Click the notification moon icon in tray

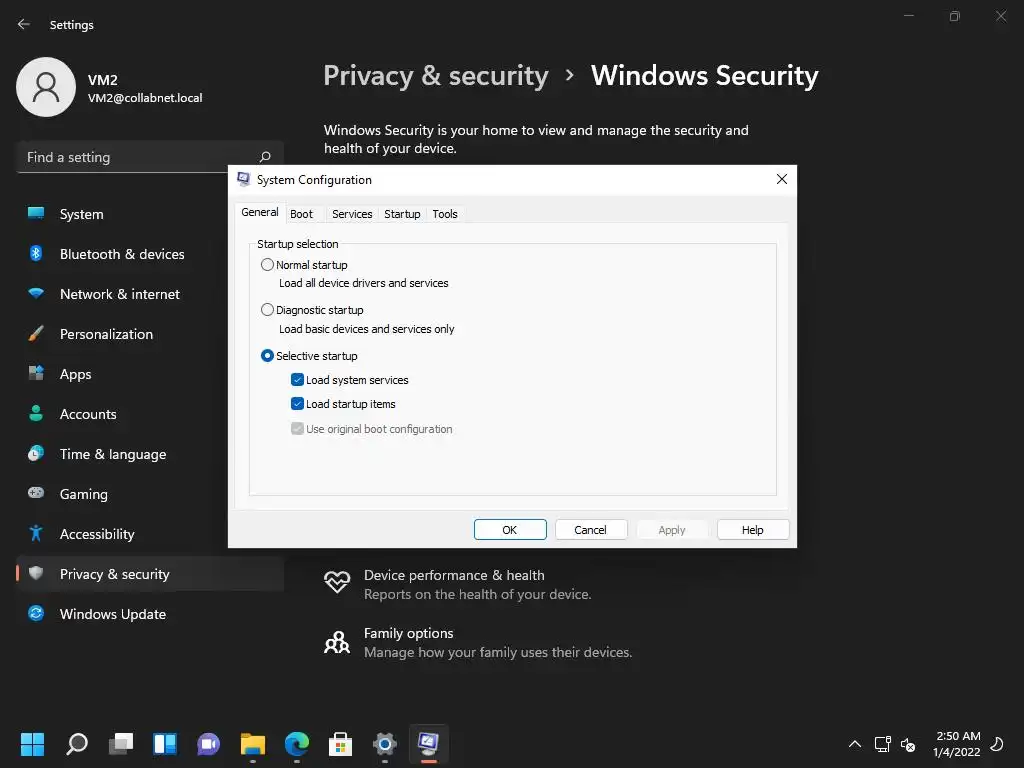997,744
